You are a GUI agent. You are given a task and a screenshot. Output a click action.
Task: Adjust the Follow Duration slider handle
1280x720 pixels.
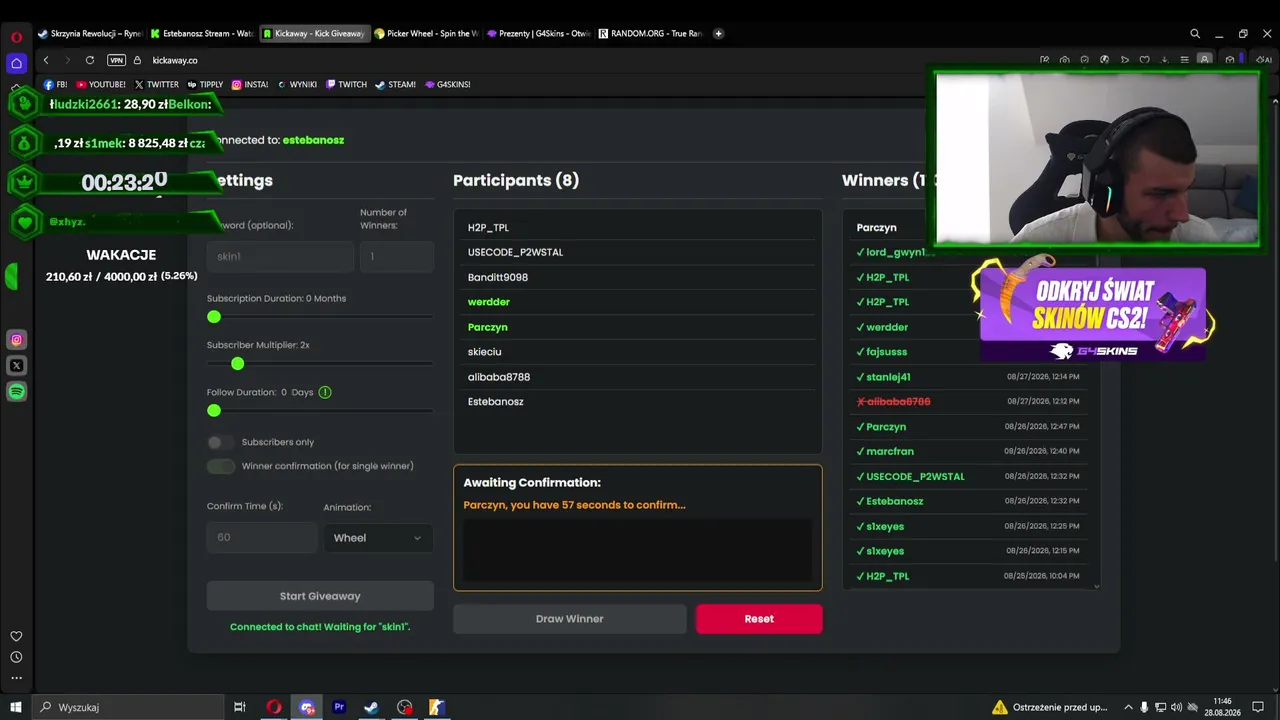pos(214,411)
